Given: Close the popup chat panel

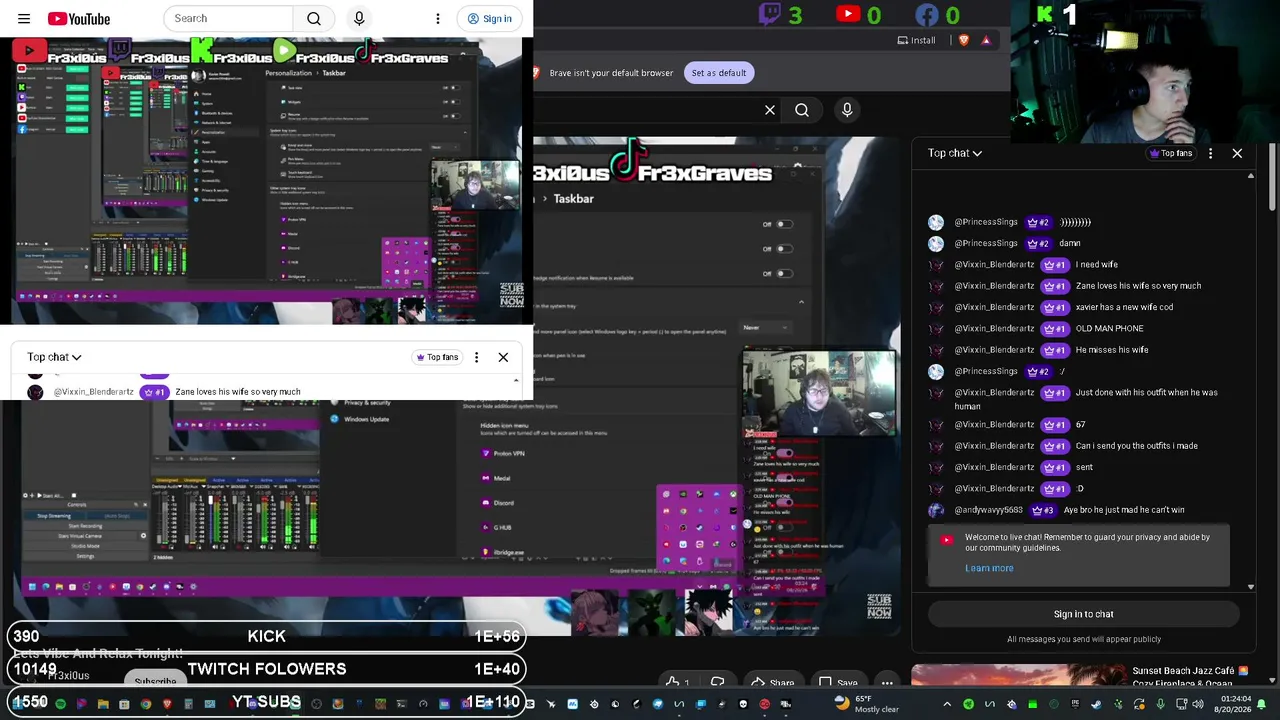Looking at the screenshot, I should click(x=503, y=357).
